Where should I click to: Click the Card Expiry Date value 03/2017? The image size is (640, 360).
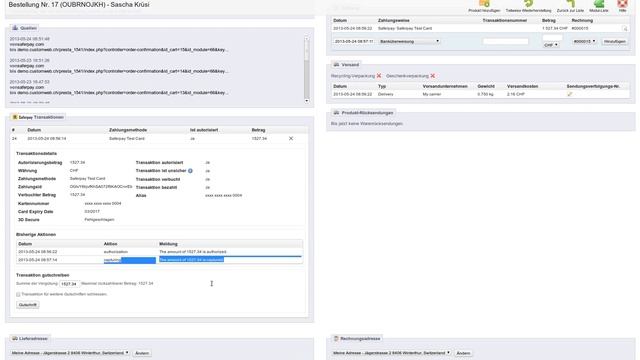point(92,211)
